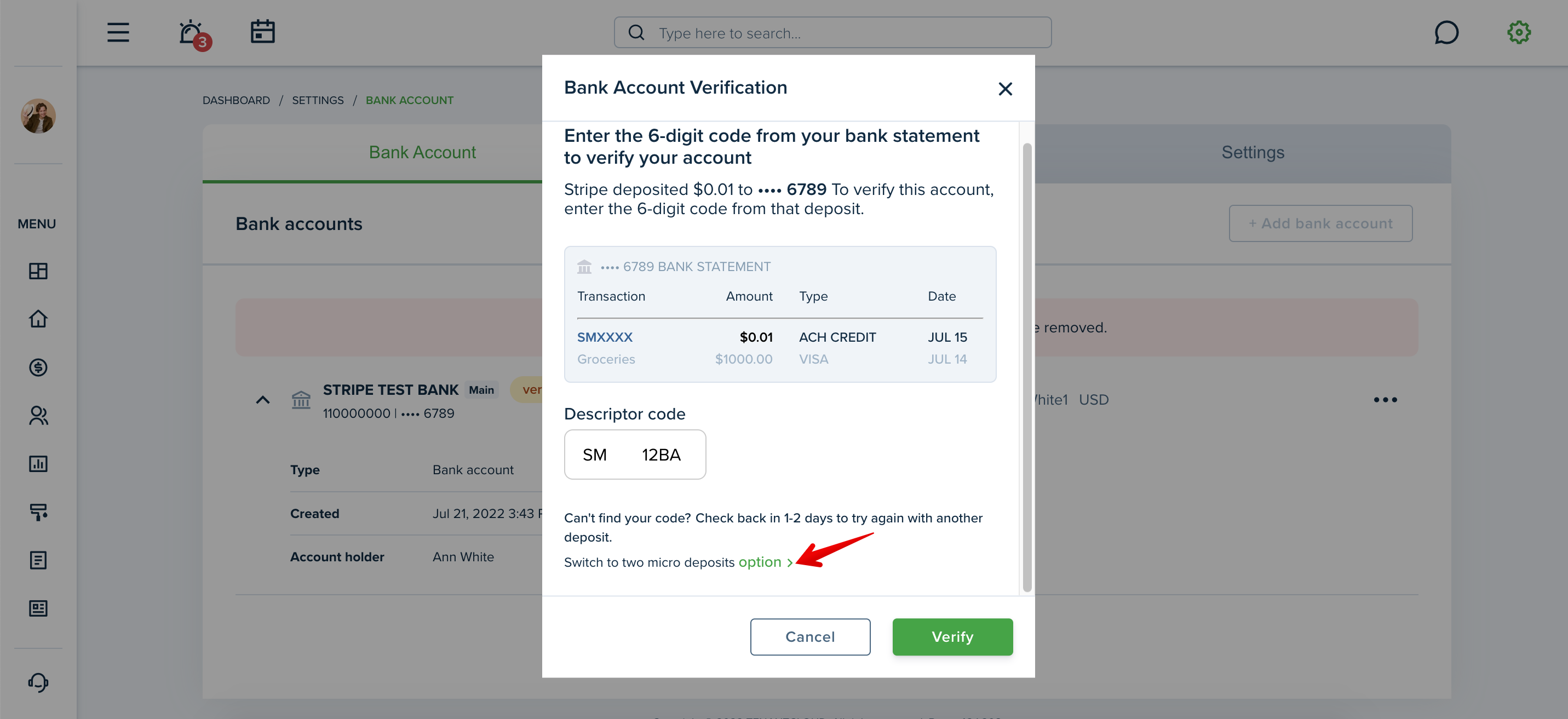Select the contacts/people icon in sidebar

pos(39,414)
